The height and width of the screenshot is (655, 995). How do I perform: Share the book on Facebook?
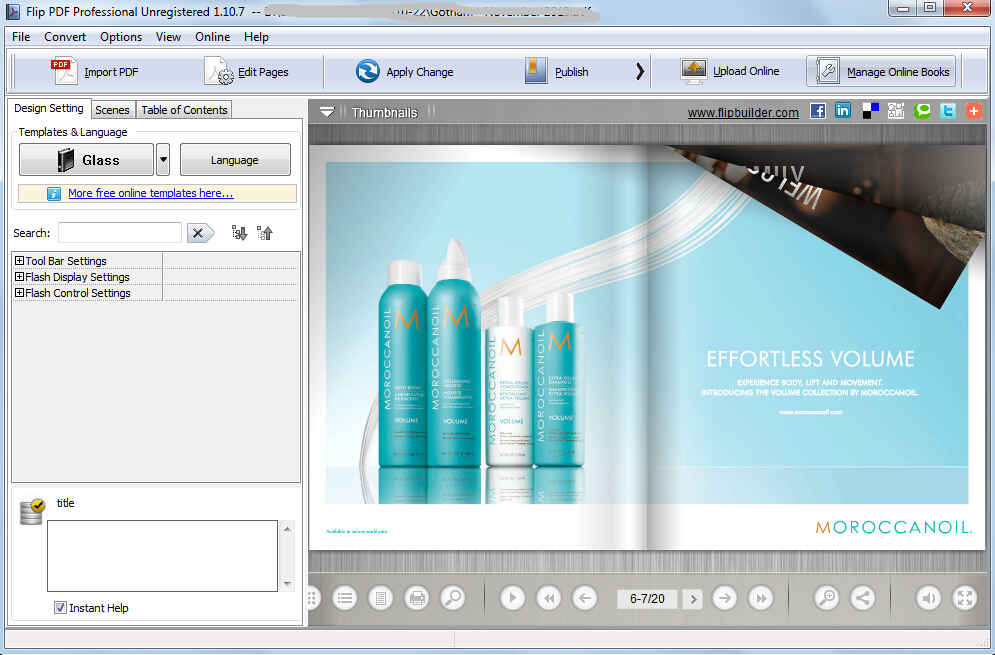[818, 111]
